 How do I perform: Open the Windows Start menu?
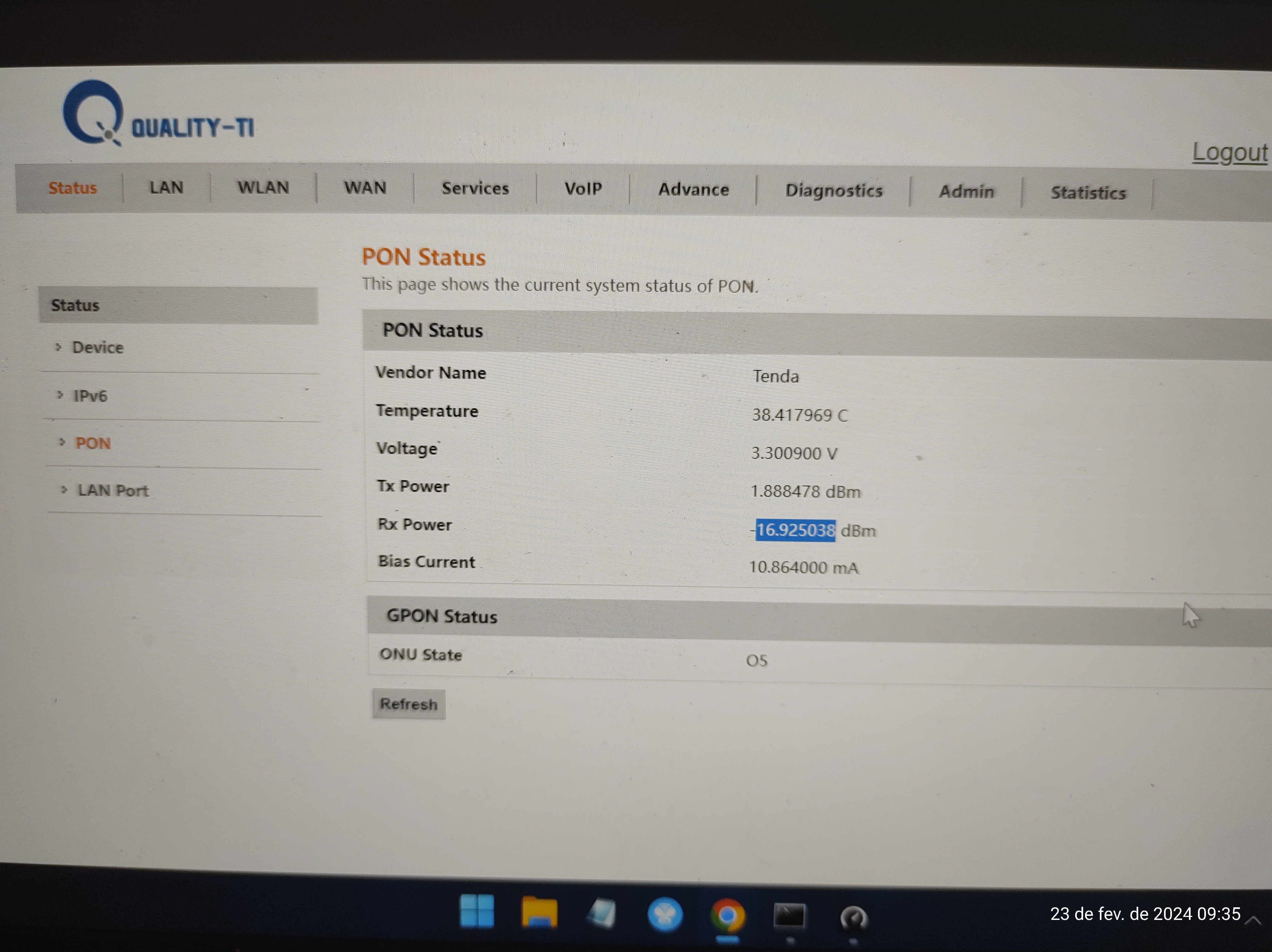pos(477,911)
